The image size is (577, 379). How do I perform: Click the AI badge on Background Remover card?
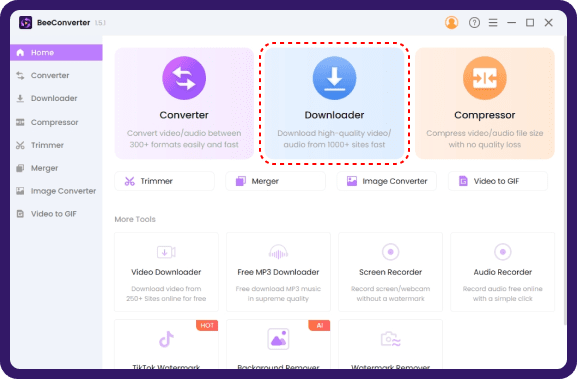pos(319,325)
